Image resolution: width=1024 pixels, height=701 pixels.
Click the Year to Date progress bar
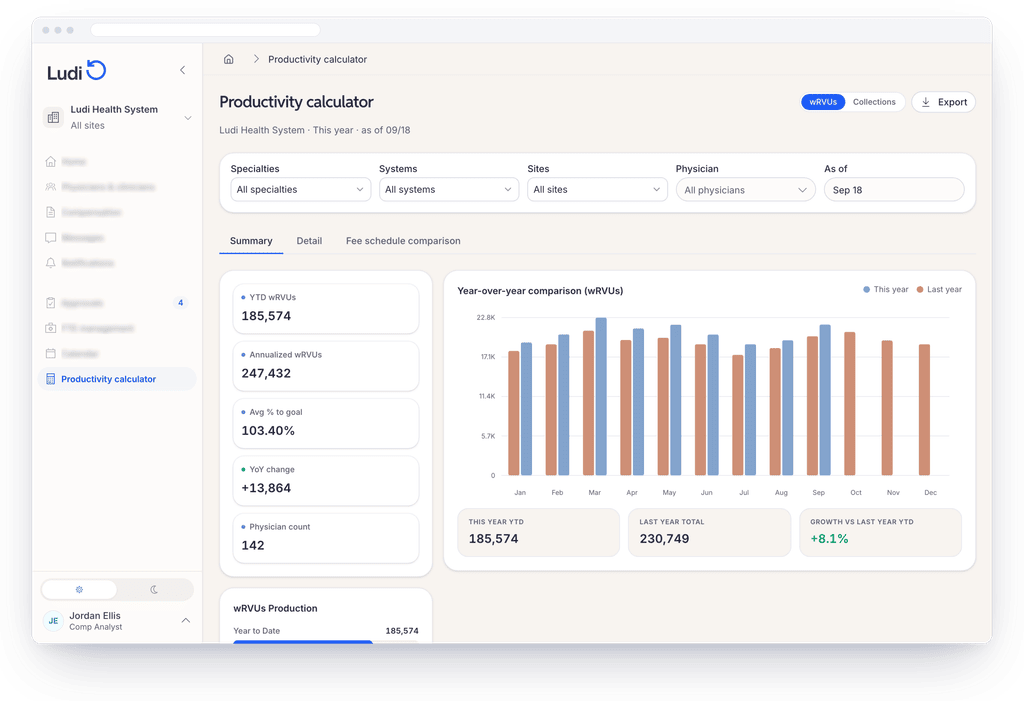326,642
